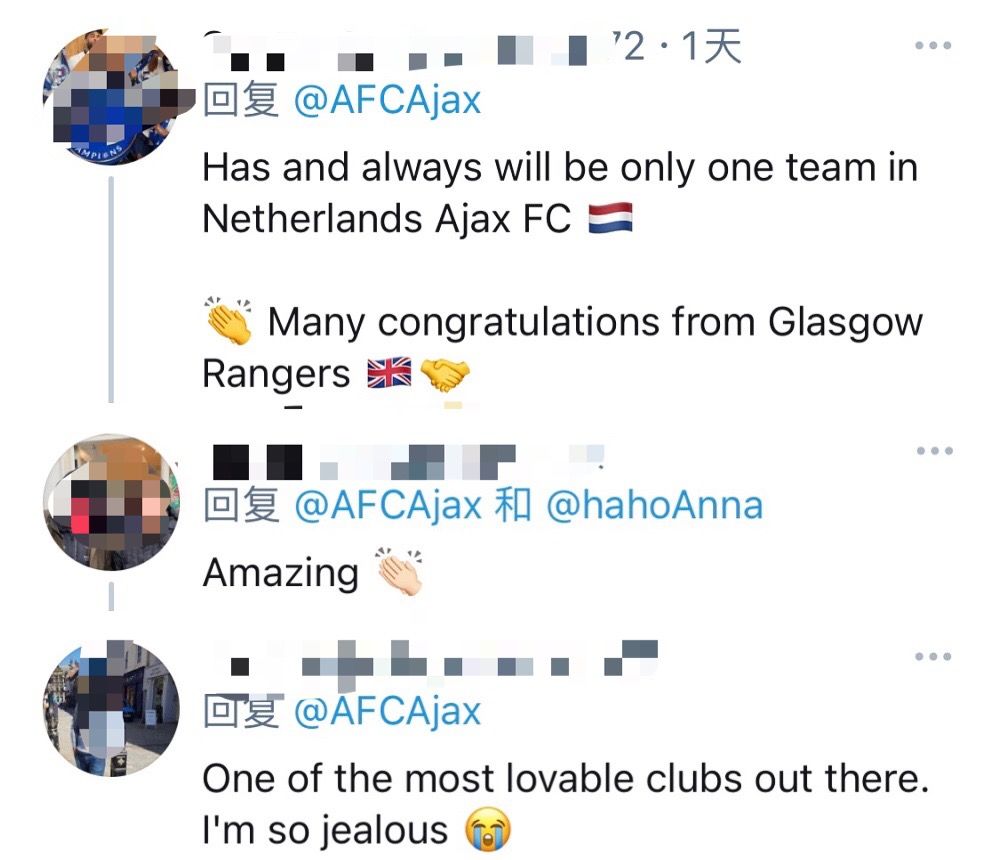Open the 'most lovable clubs' reply
The image size is (1000, 860).
565,804
